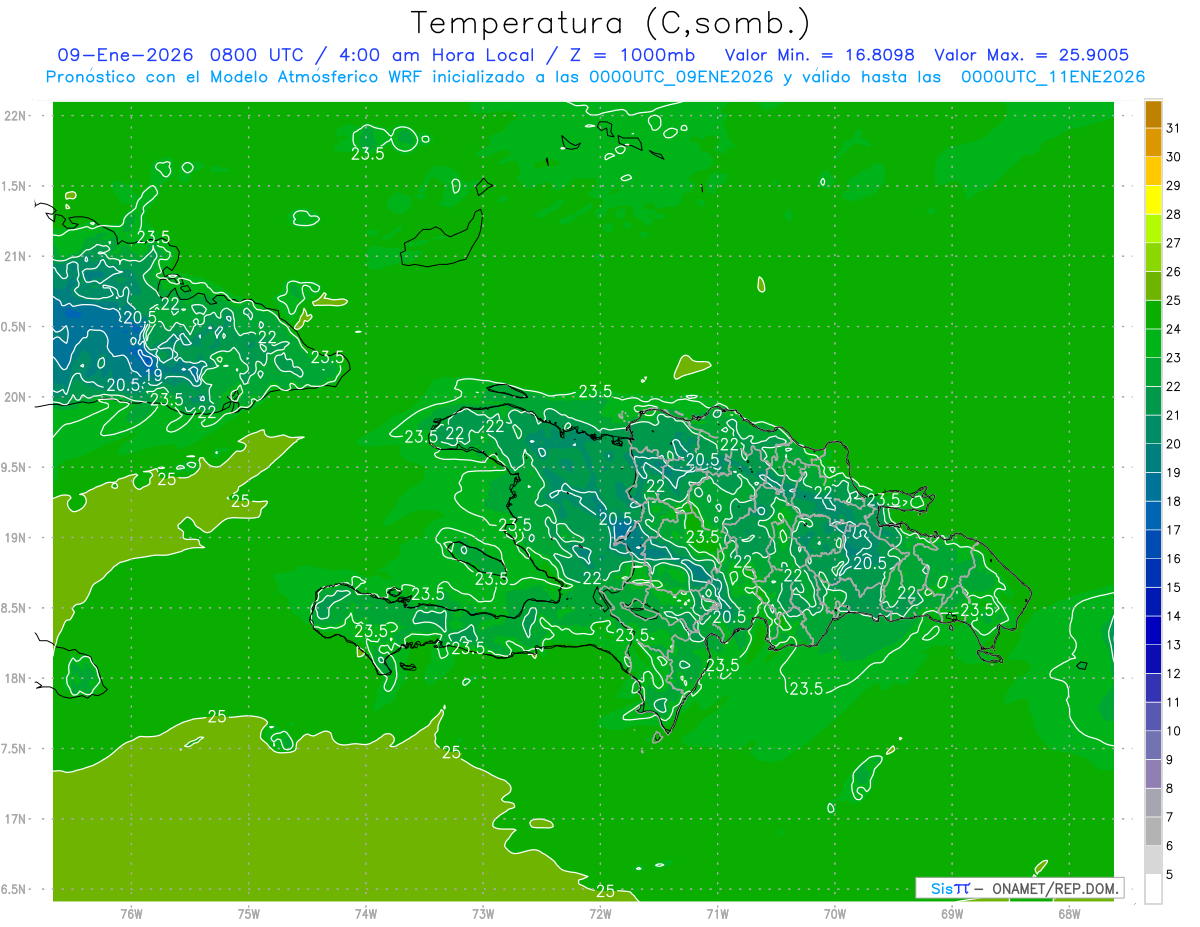Click the '21' value on the color legend
Viewport: 1200px width, 927px height.
pos(1173,415)
